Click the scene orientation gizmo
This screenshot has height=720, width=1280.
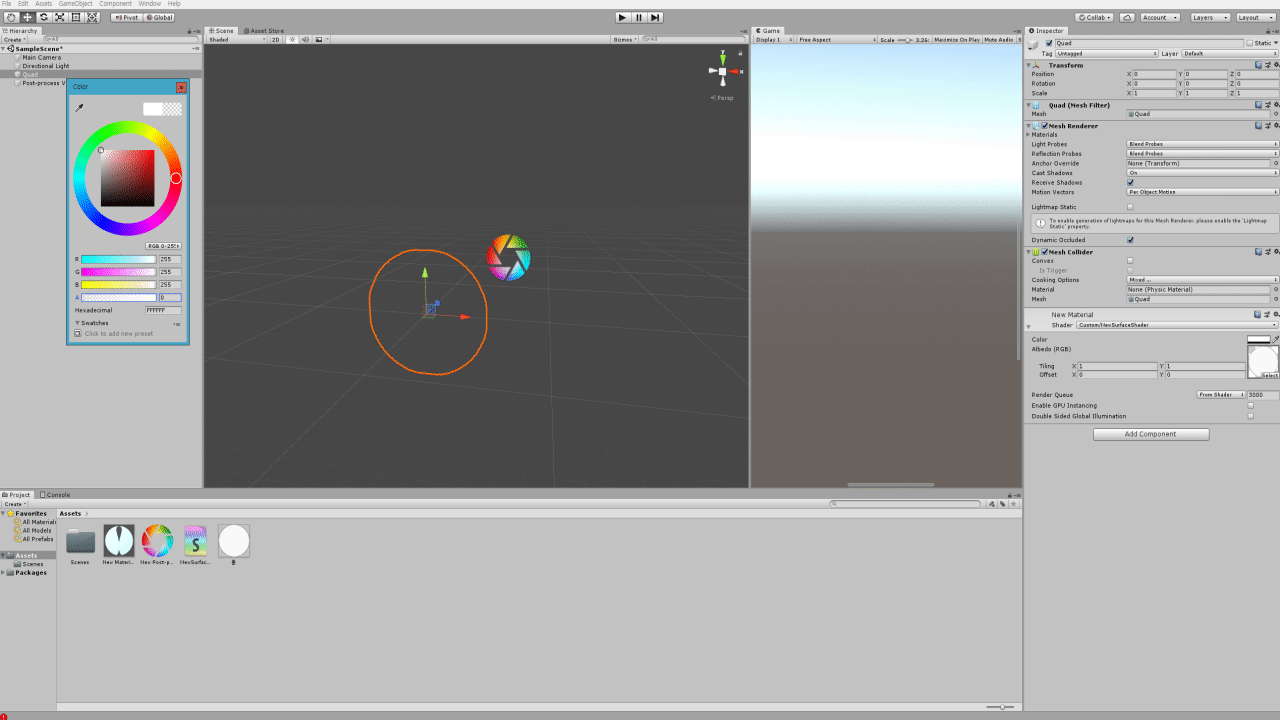pos(724,72)
